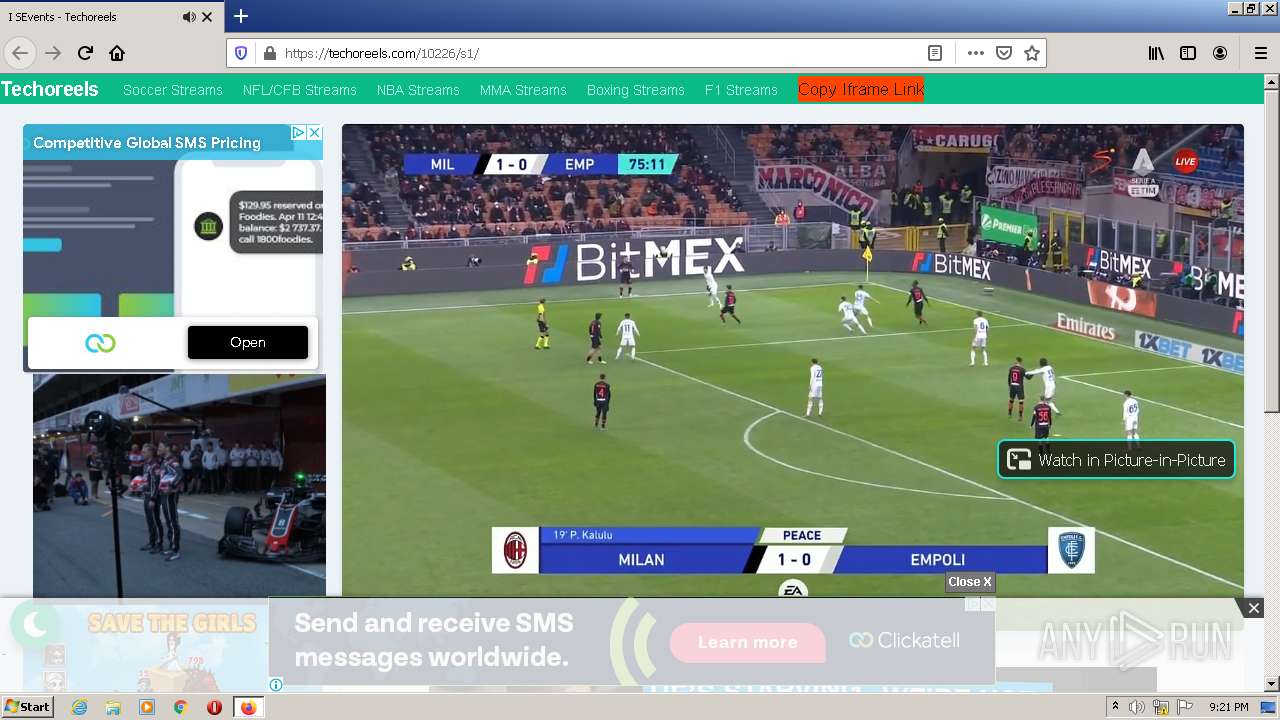The width and height of the screenshot is (1280, 720).
Task: Click Competitive Global SMS Pricing ad title
Action: [x=147, y=143]
